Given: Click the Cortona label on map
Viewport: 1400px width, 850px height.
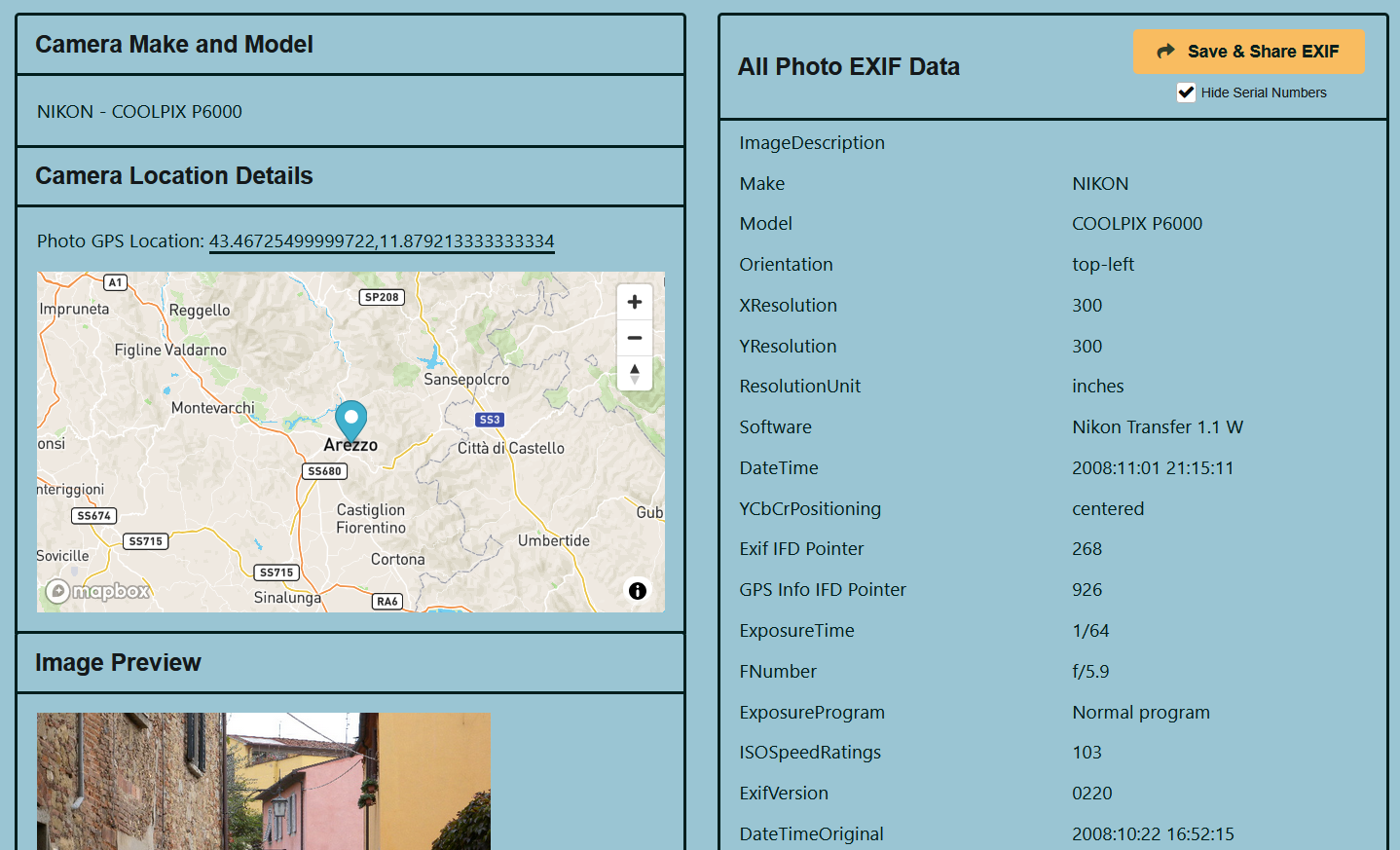Looking at the screenshot, I should tap(398, 560).
